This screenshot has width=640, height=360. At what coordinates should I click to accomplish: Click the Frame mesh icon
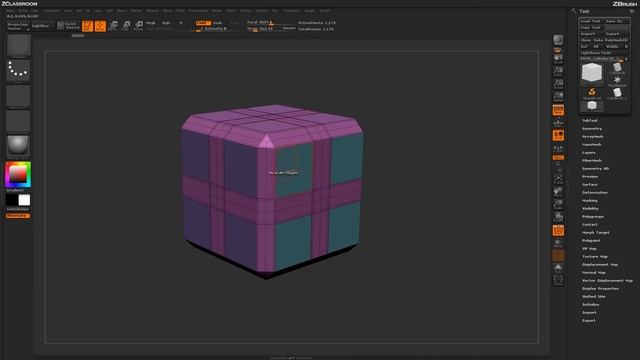pos(558,178)
